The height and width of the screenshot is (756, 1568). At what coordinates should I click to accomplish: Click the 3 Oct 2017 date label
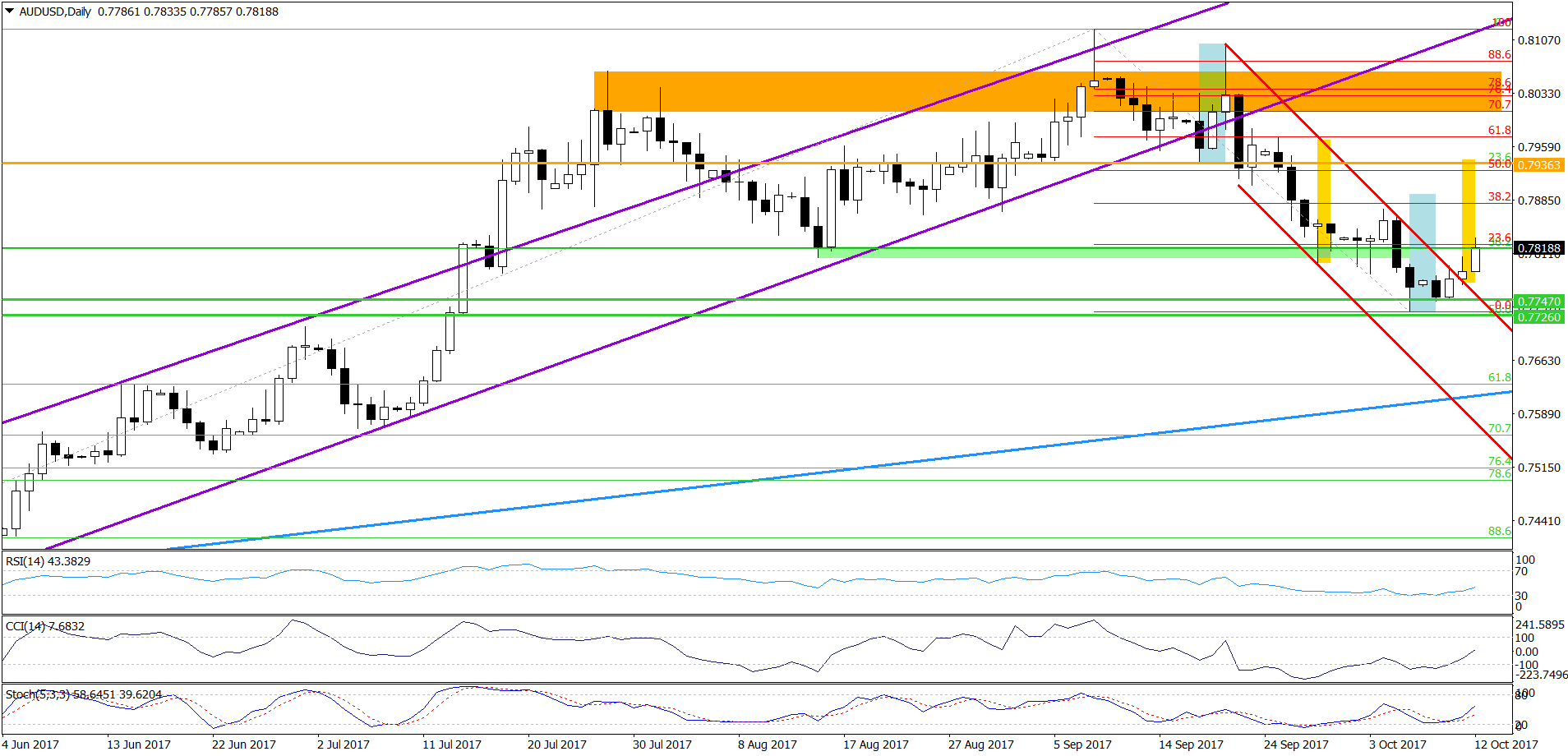(x=1398, y=744)
